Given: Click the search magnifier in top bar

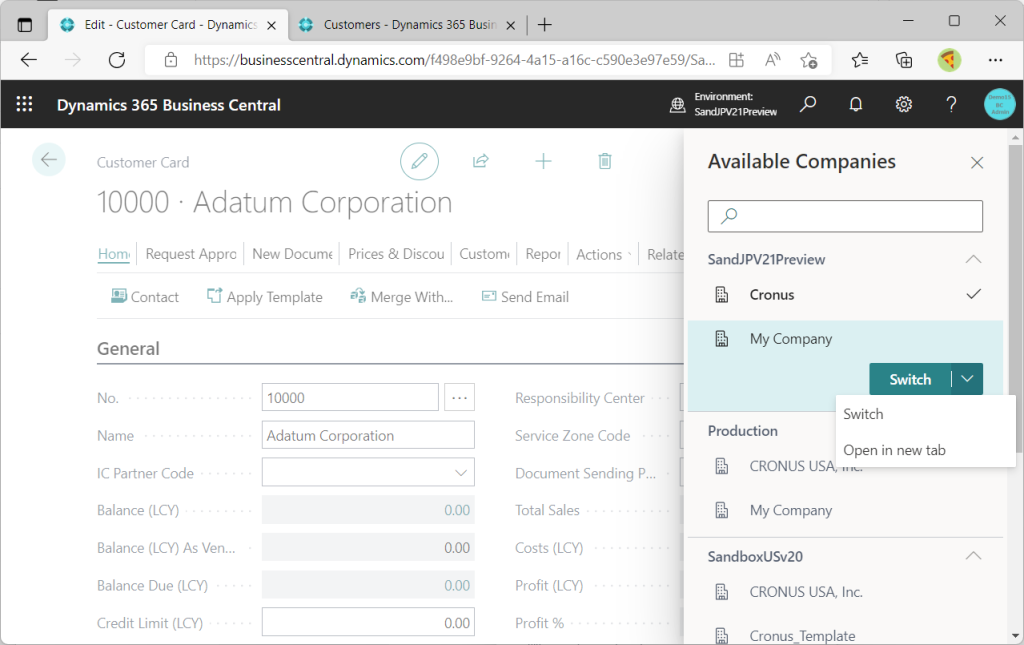Looking at the screenshot, I should [808, 104].
